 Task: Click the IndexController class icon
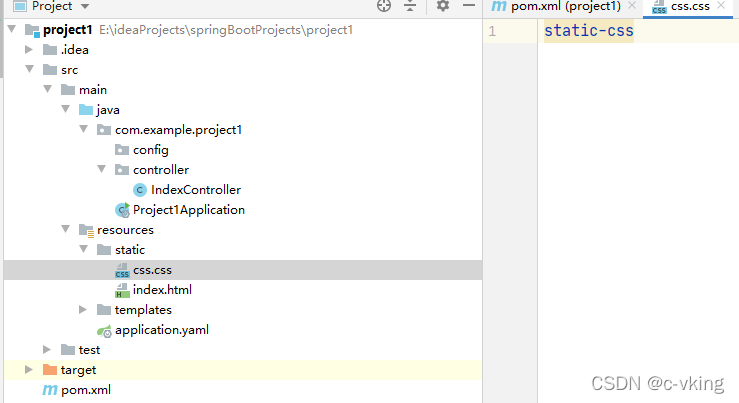140,190
